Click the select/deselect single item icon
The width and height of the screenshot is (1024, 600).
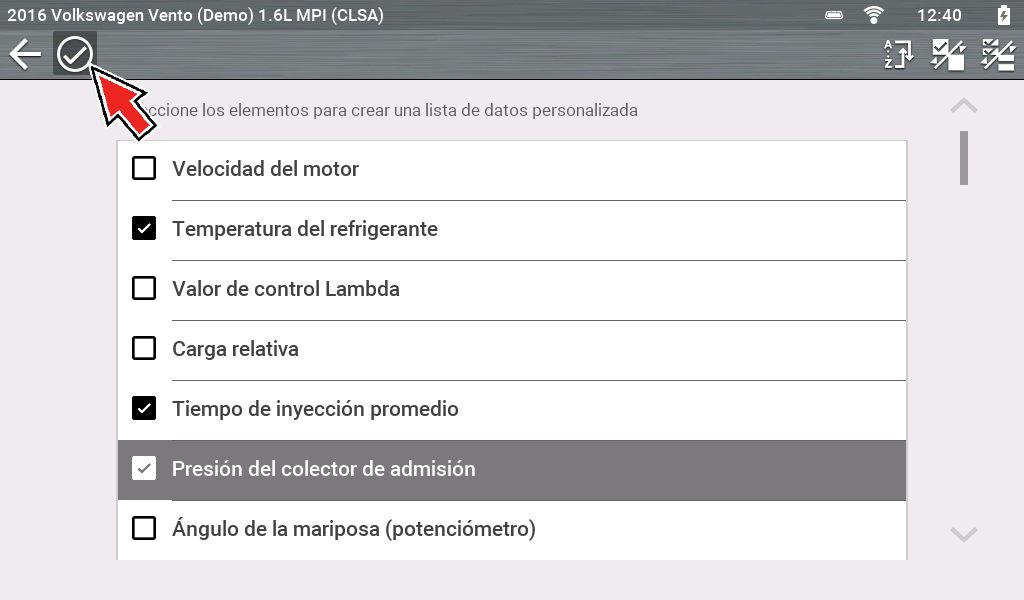point(948,55)
